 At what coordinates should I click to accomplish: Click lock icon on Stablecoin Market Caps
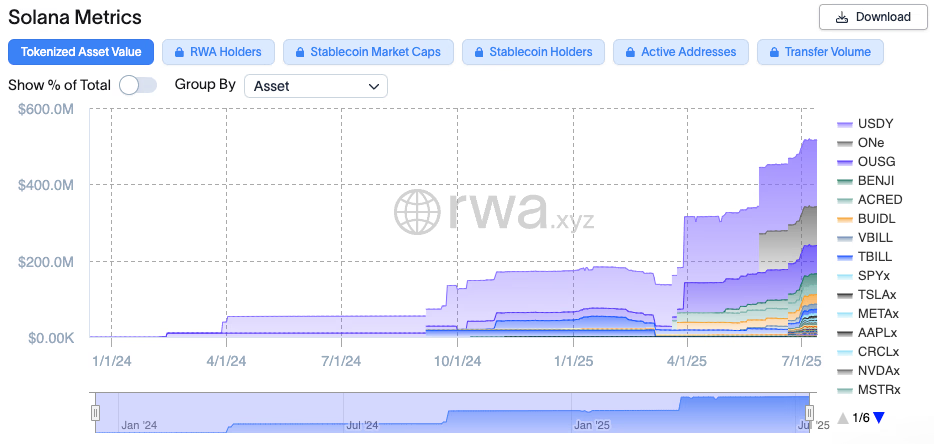pyautogui.click(x=298, y=52)
